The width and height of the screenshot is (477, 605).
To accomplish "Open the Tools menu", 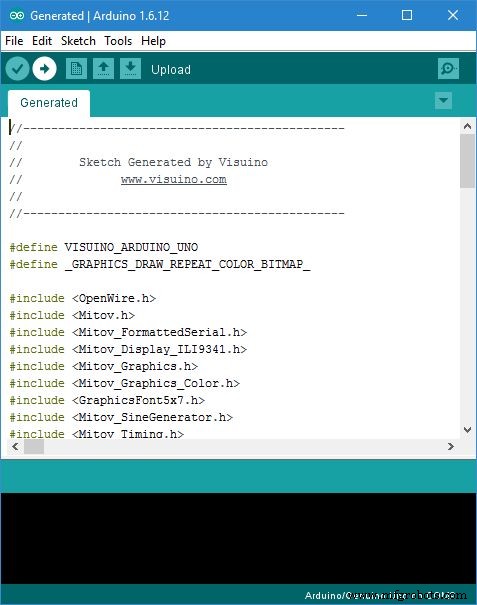I will (118, 41).
